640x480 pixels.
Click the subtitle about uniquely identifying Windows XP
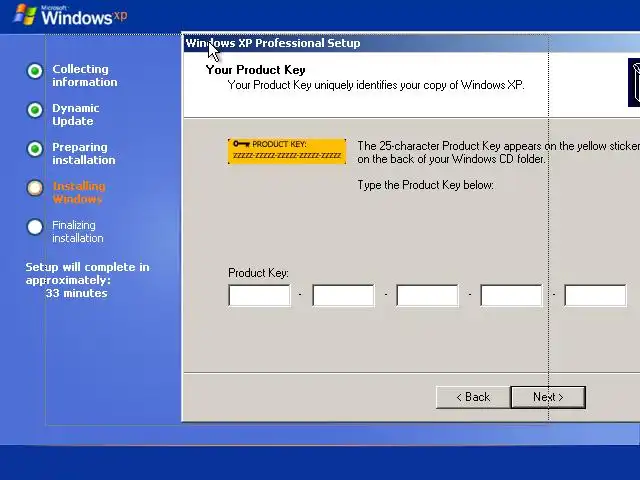pyautogui.click(x=376, y=85)
